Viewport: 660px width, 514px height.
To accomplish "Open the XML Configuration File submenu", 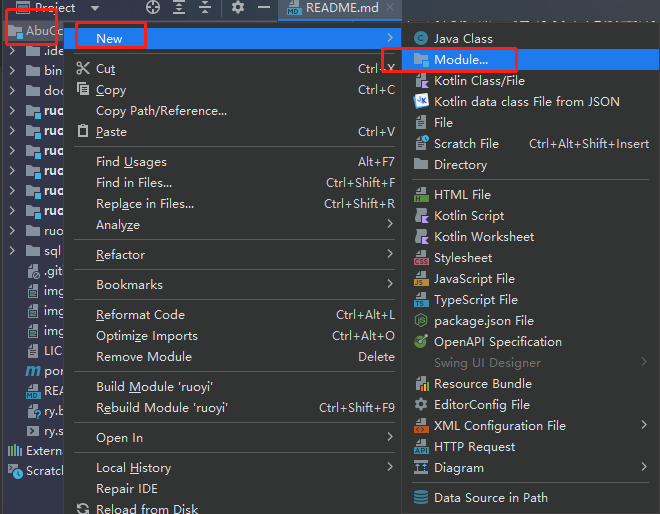I will pos(531,426).
